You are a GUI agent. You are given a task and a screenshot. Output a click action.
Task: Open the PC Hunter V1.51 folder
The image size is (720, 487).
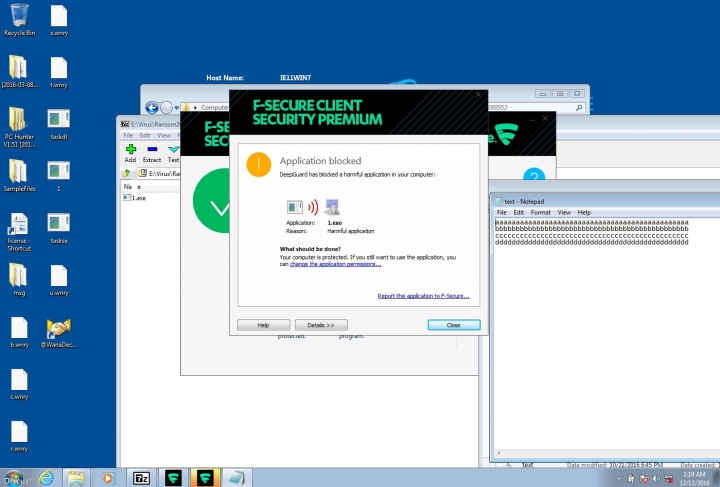[x=19, y=127]
